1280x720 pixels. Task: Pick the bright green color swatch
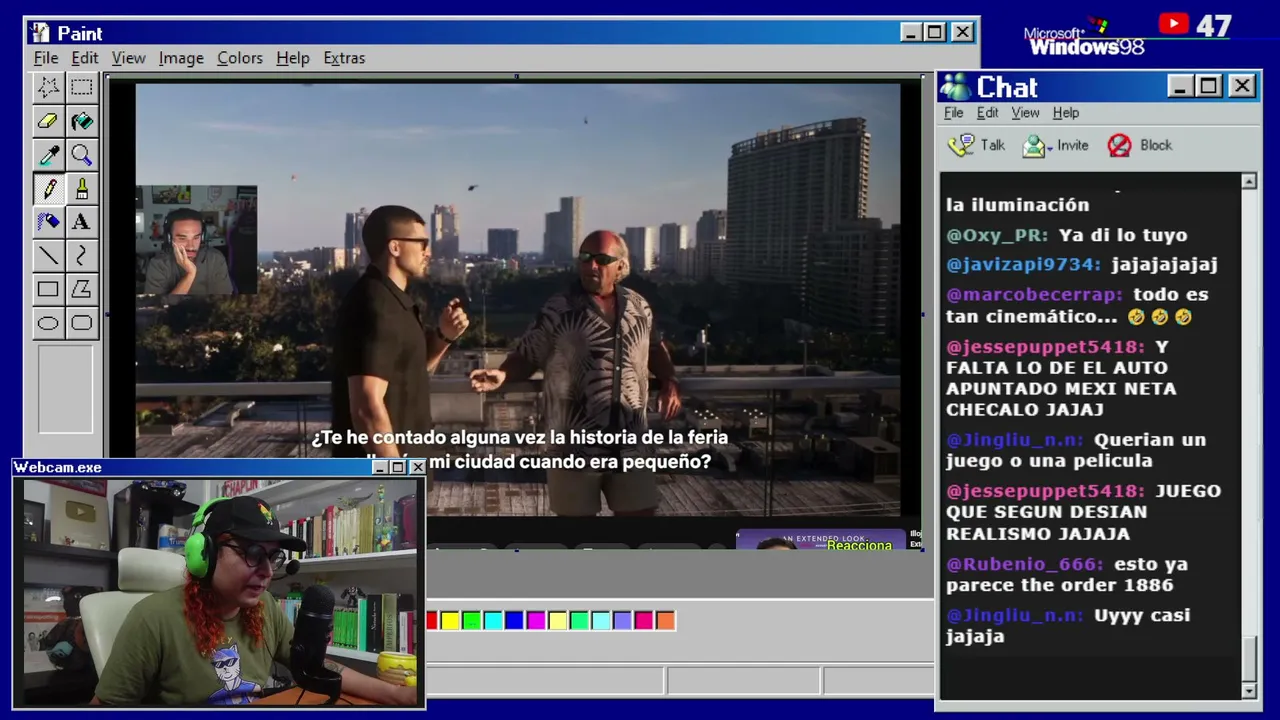[471, 621]
